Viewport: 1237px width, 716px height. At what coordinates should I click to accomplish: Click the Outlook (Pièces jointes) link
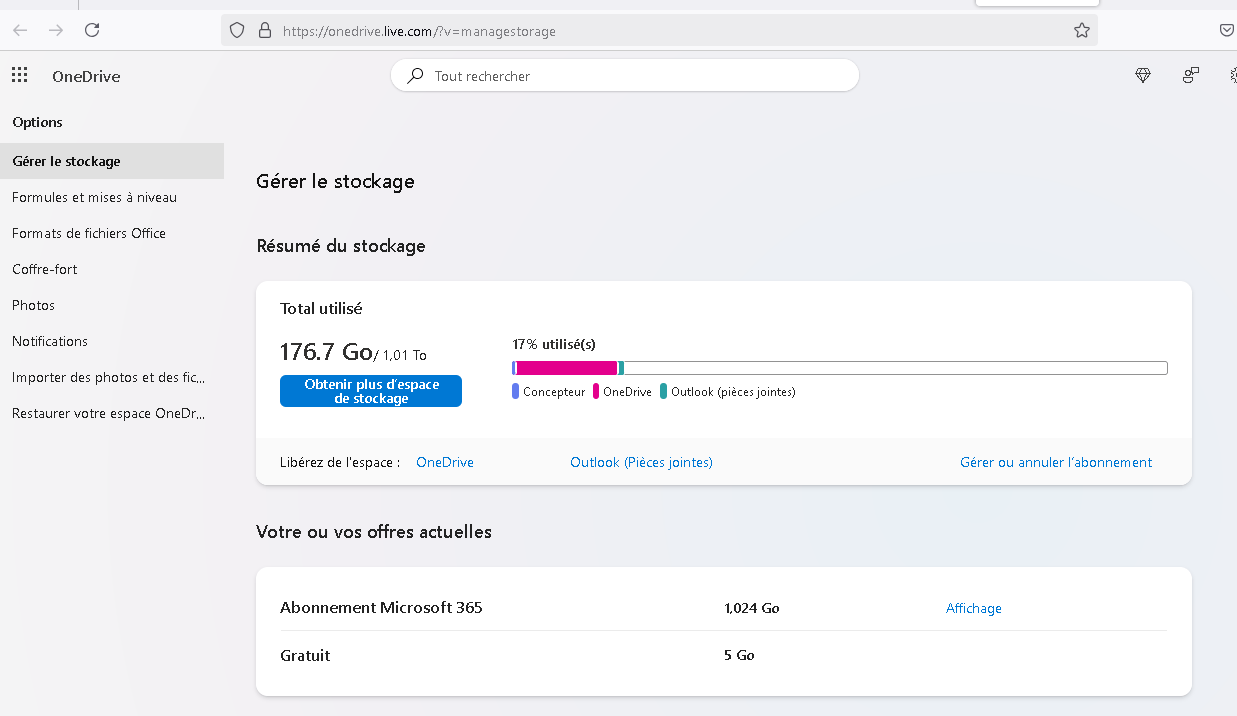pyautogui.click(x=641, y=462)
